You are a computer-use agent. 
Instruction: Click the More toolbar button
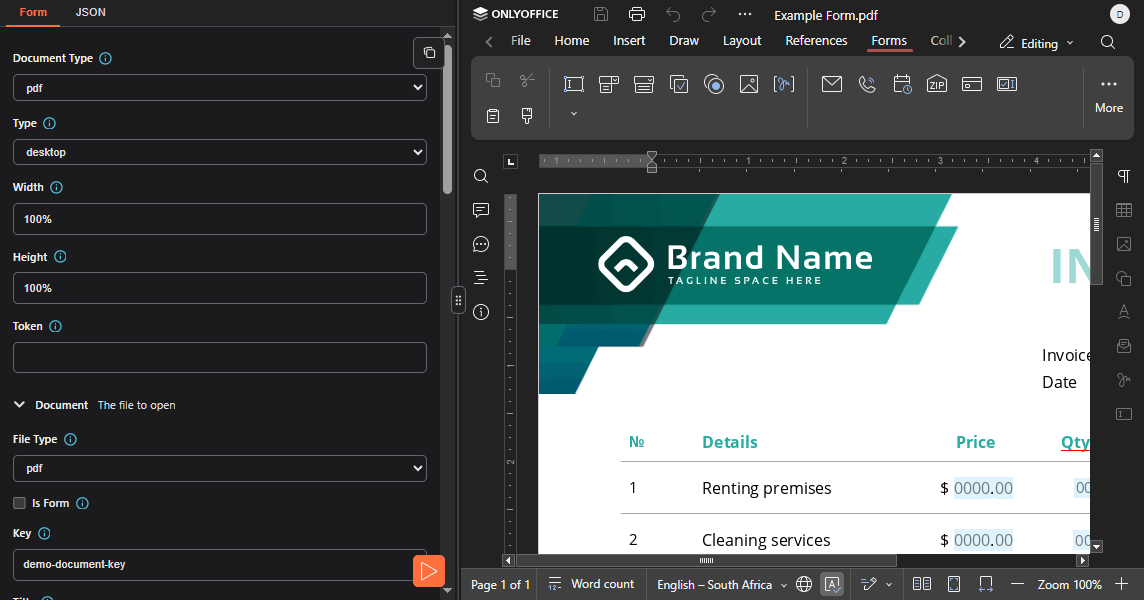coord(1108,95)
